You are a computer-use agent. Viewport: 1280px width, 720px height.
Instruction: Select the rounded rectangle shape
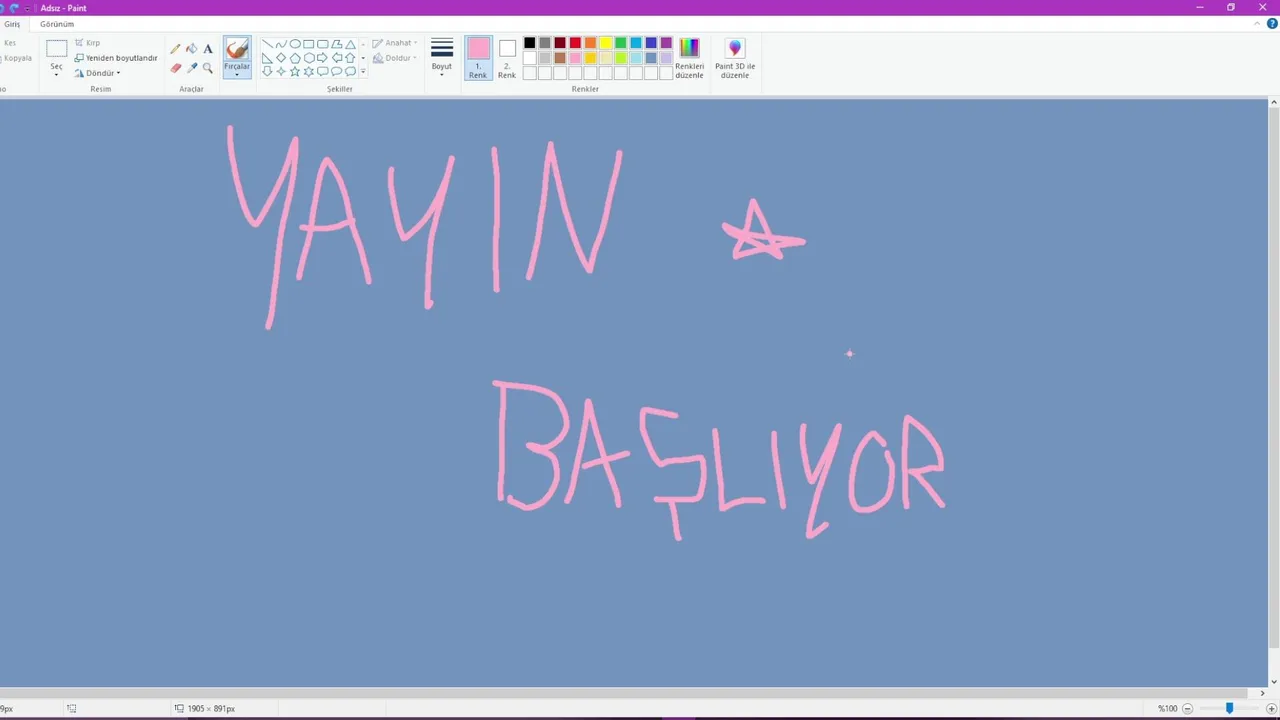pyautogui.click(x=323, y=44)
